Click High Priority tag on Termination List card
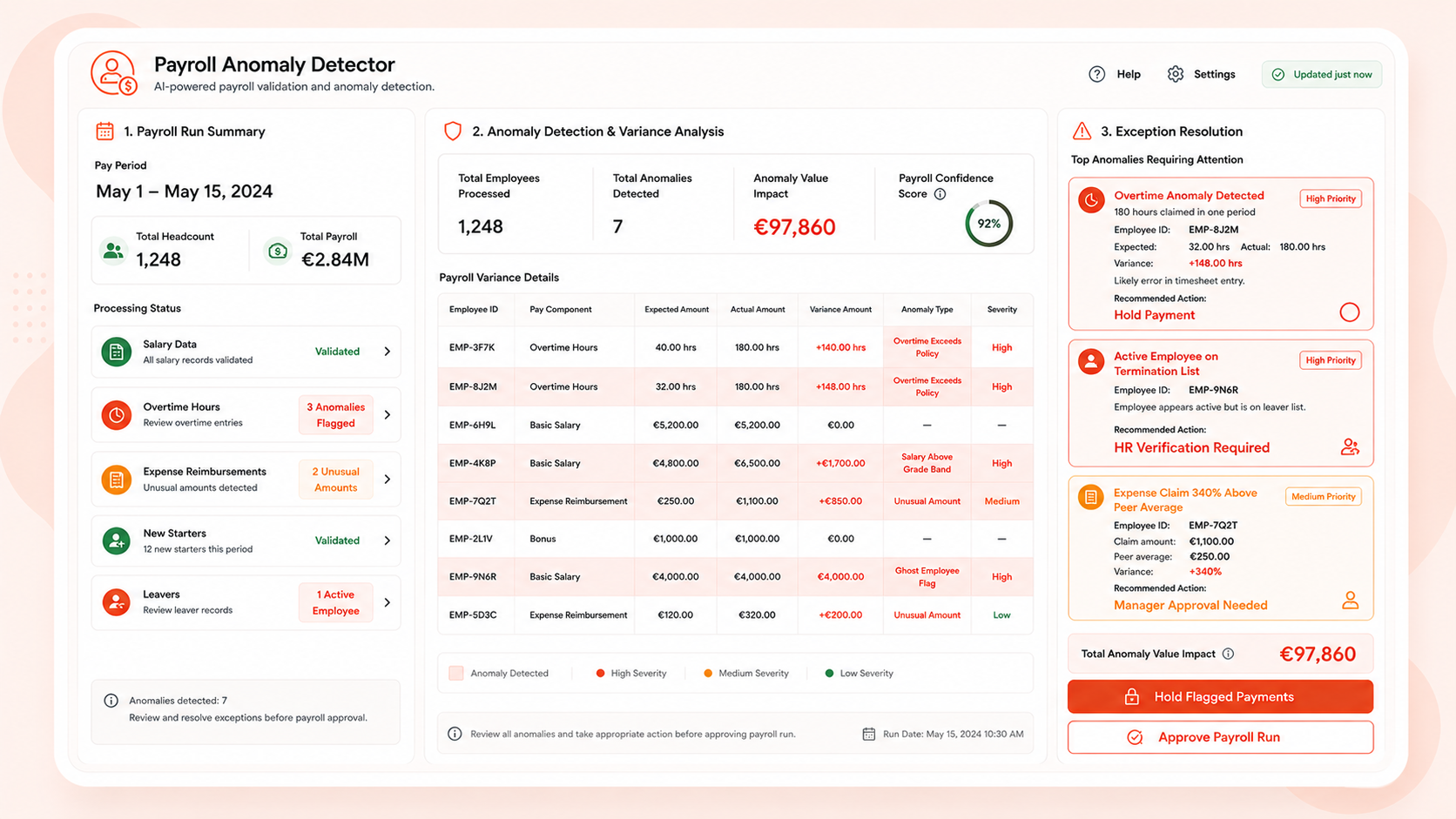The height and width of the screenshot is (819, 1456). tap(1331, 360)
